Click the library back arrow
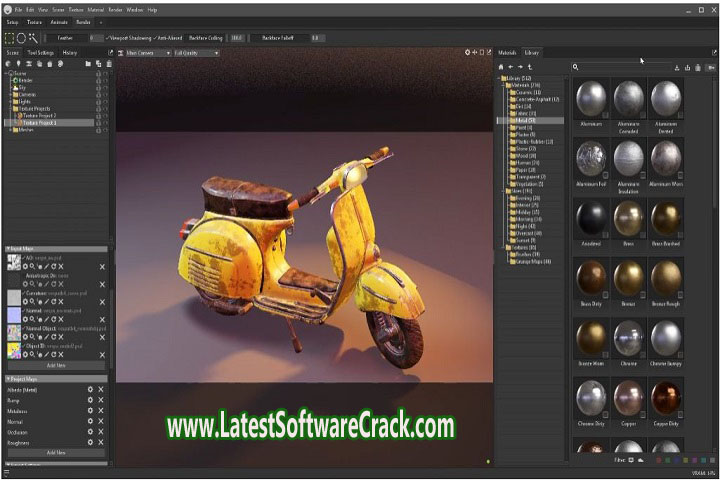 click(x=511, y=67)
